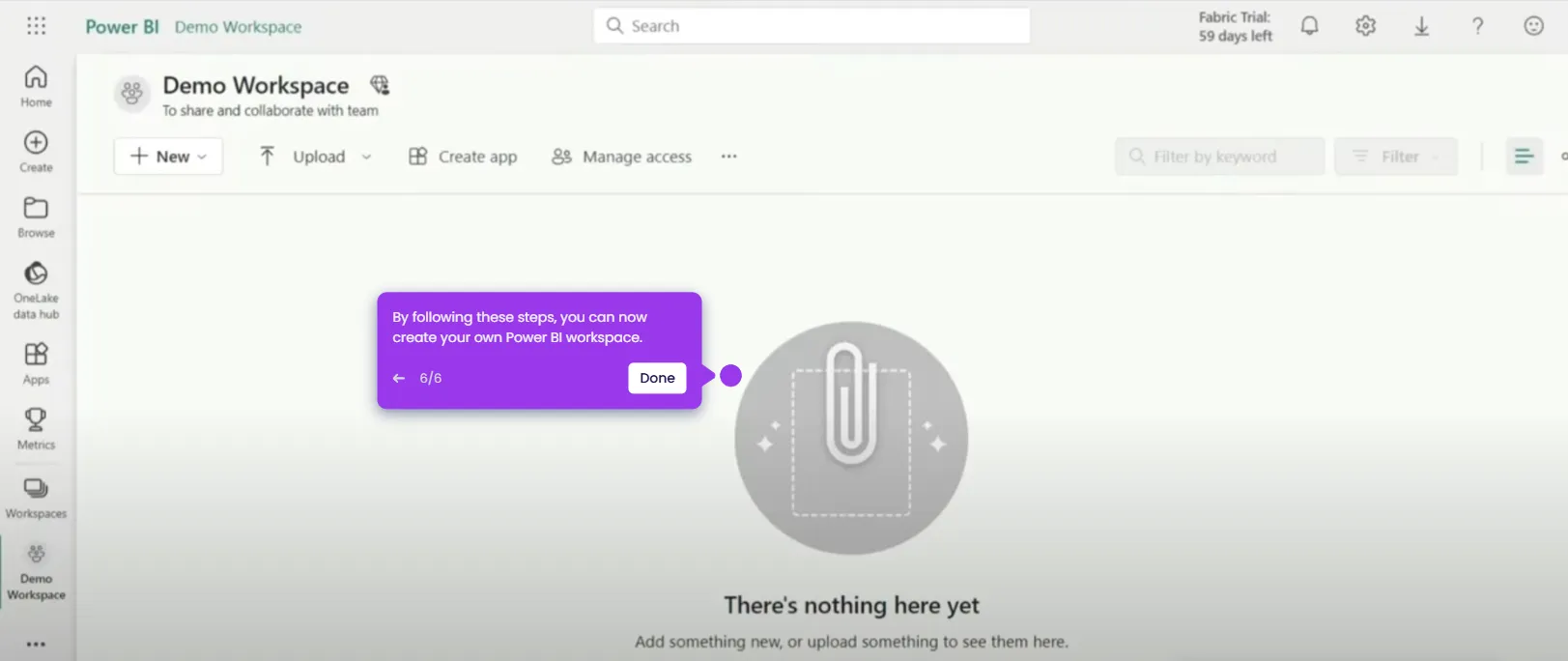Viewport: 1568px width, 661px height.
Task: Open the download menu icon
Action: tap(1421, 26)
